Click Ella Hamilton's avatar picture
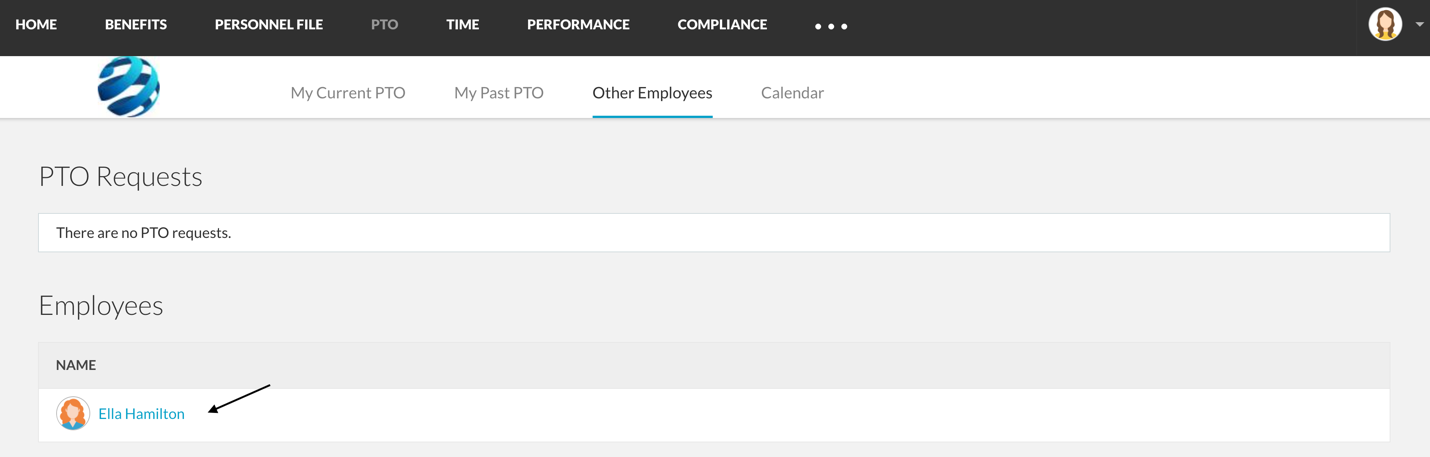 click(x=73, y=413)
